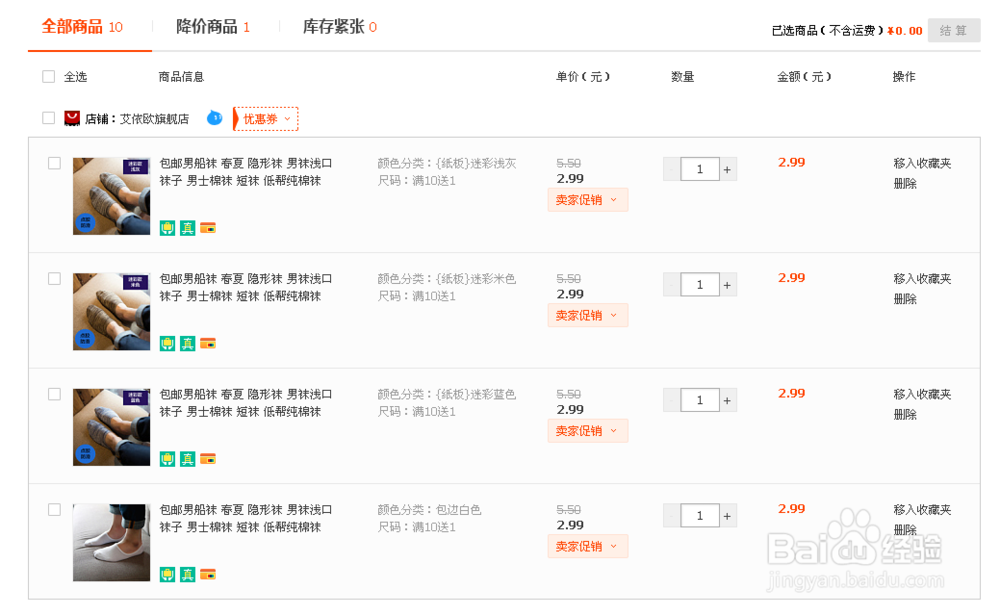
Task: Click the green 真 authenticity badge of second item
Action: coord(187,343)
